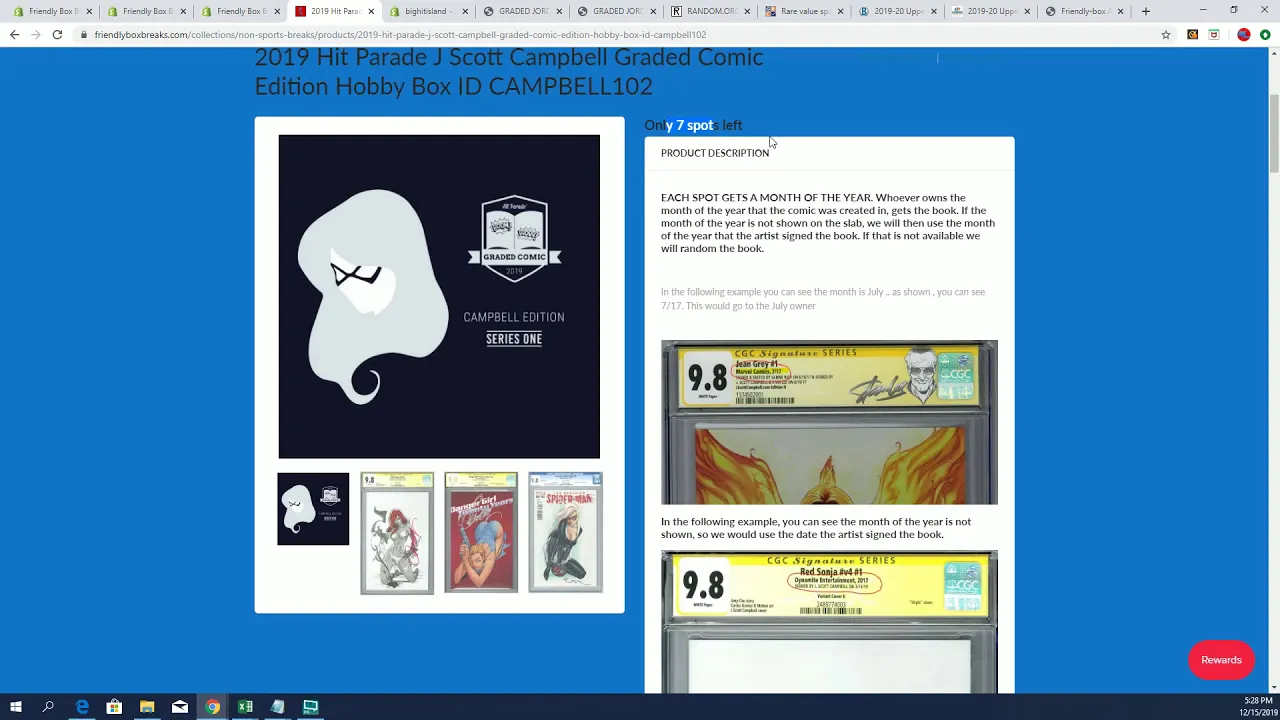Click the 'EACH SPOT GETS A MONTH' paragraph
The image size is (1280, 720).
[828, 223]
